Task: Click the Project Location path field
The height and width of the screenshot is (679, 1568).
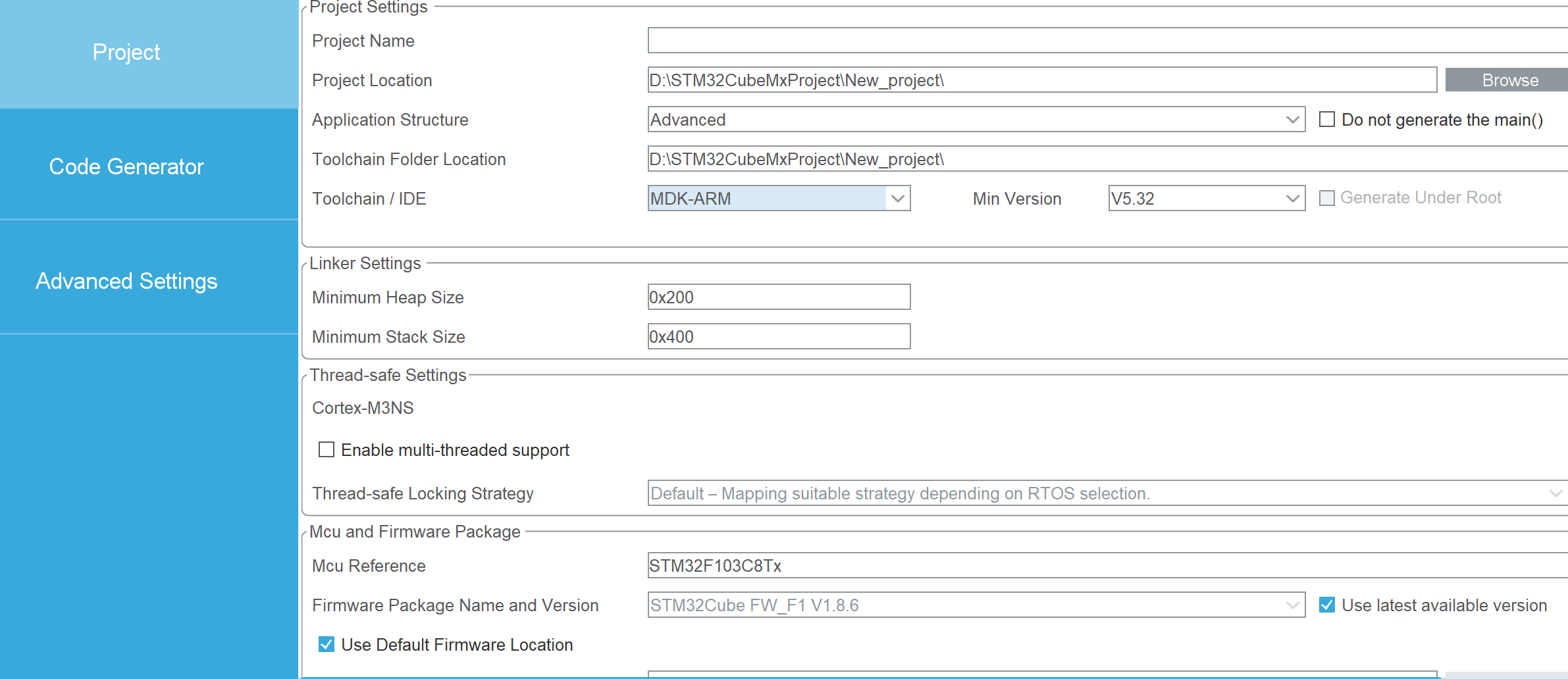Action: [1042, 80]
